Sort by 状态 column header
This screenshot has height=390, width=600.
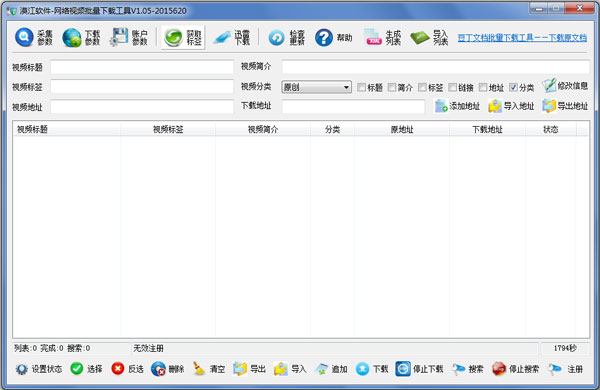coord(551,129)
